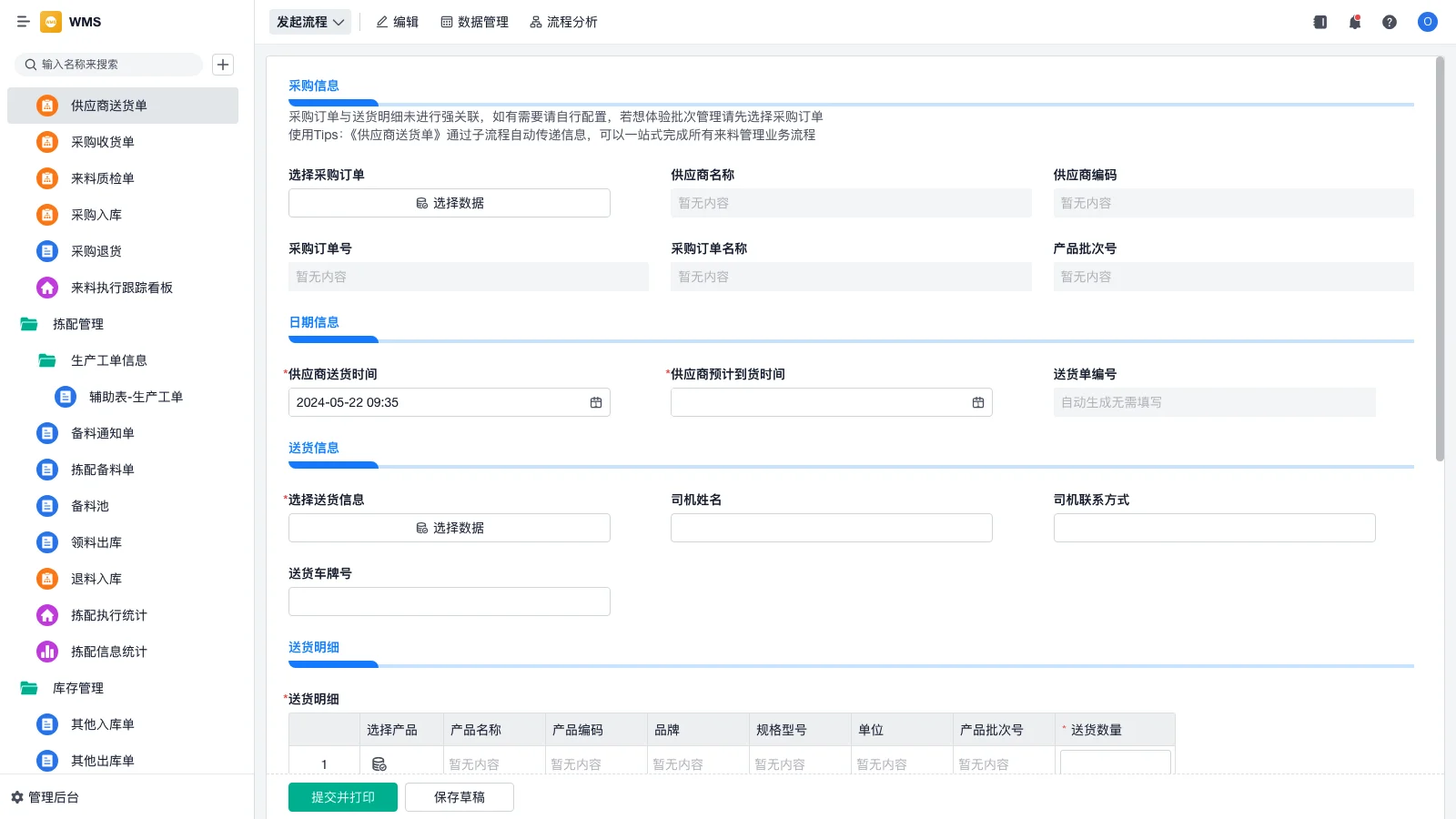The image size is (1456, 819).
Task: Click the 退料入库 orange icon
Action: click(47, 579)
